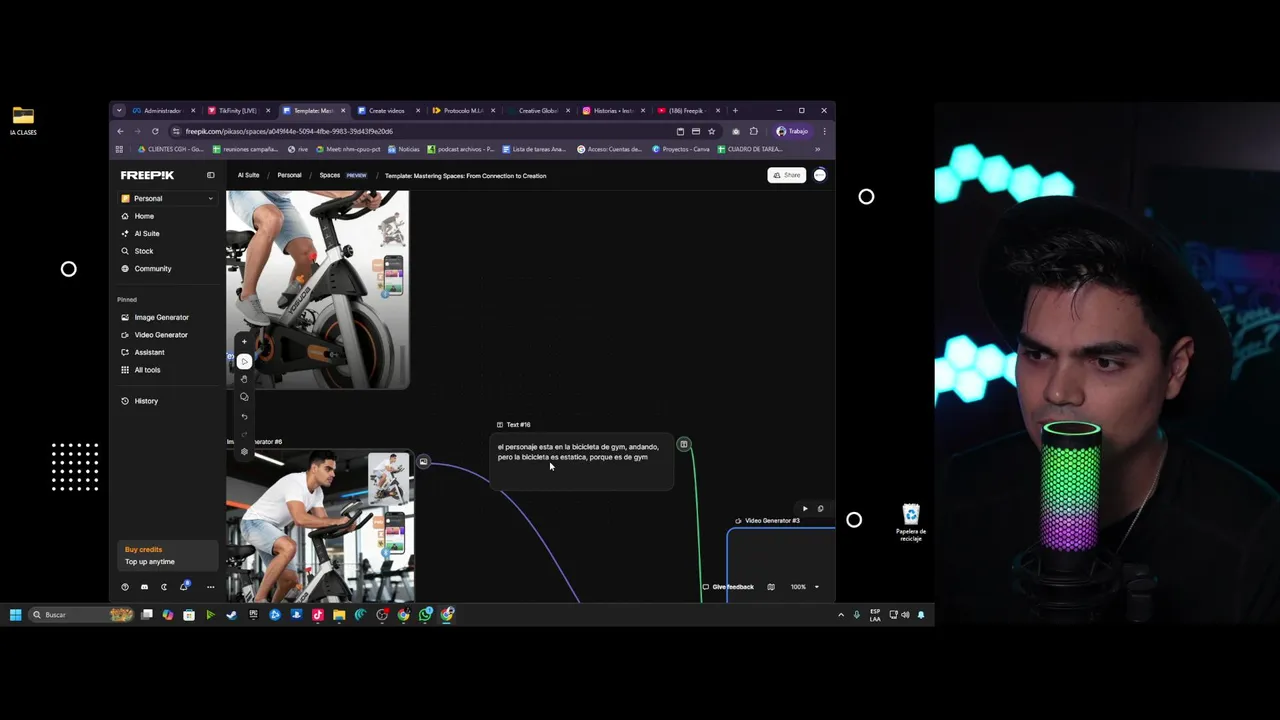Select the Video Generator #3 node label

771,521
